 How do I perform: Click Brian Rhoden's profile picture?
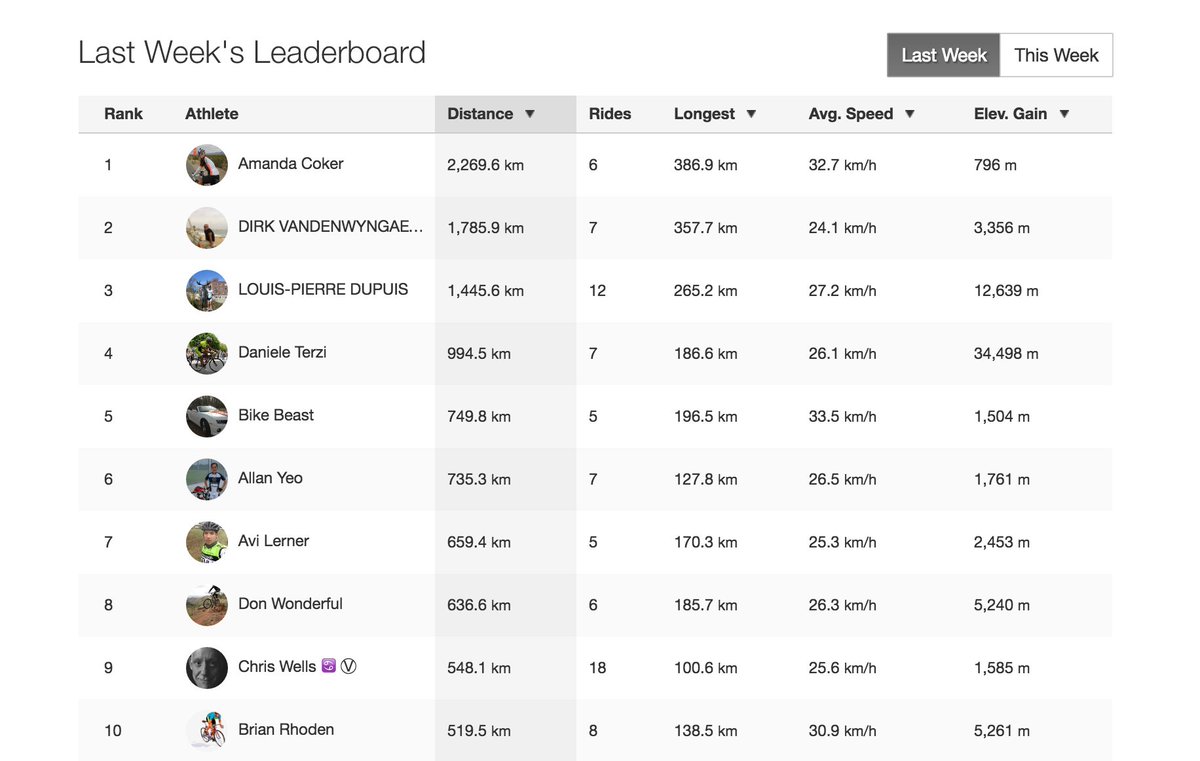[x=206, y=729]
